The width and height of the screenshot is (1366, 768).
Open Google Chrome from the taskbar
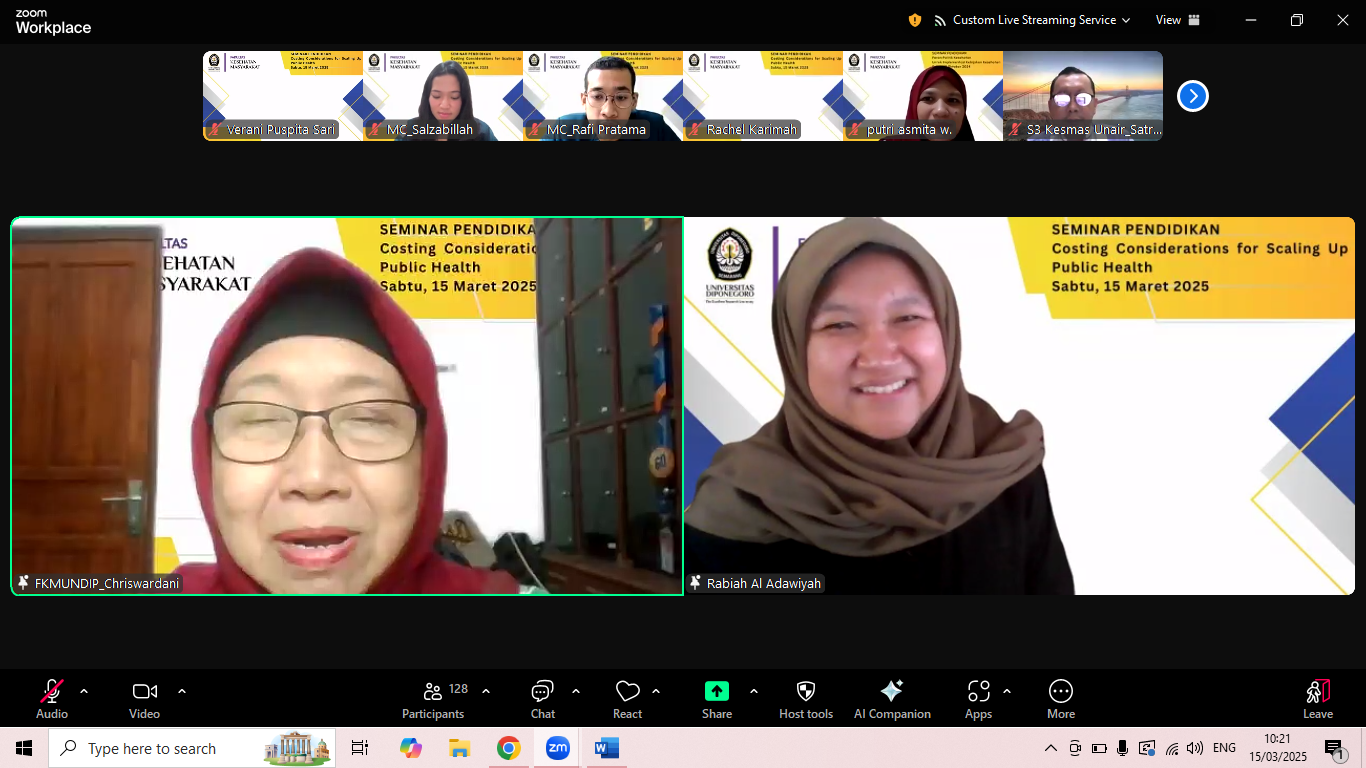(x=508, y=748)
